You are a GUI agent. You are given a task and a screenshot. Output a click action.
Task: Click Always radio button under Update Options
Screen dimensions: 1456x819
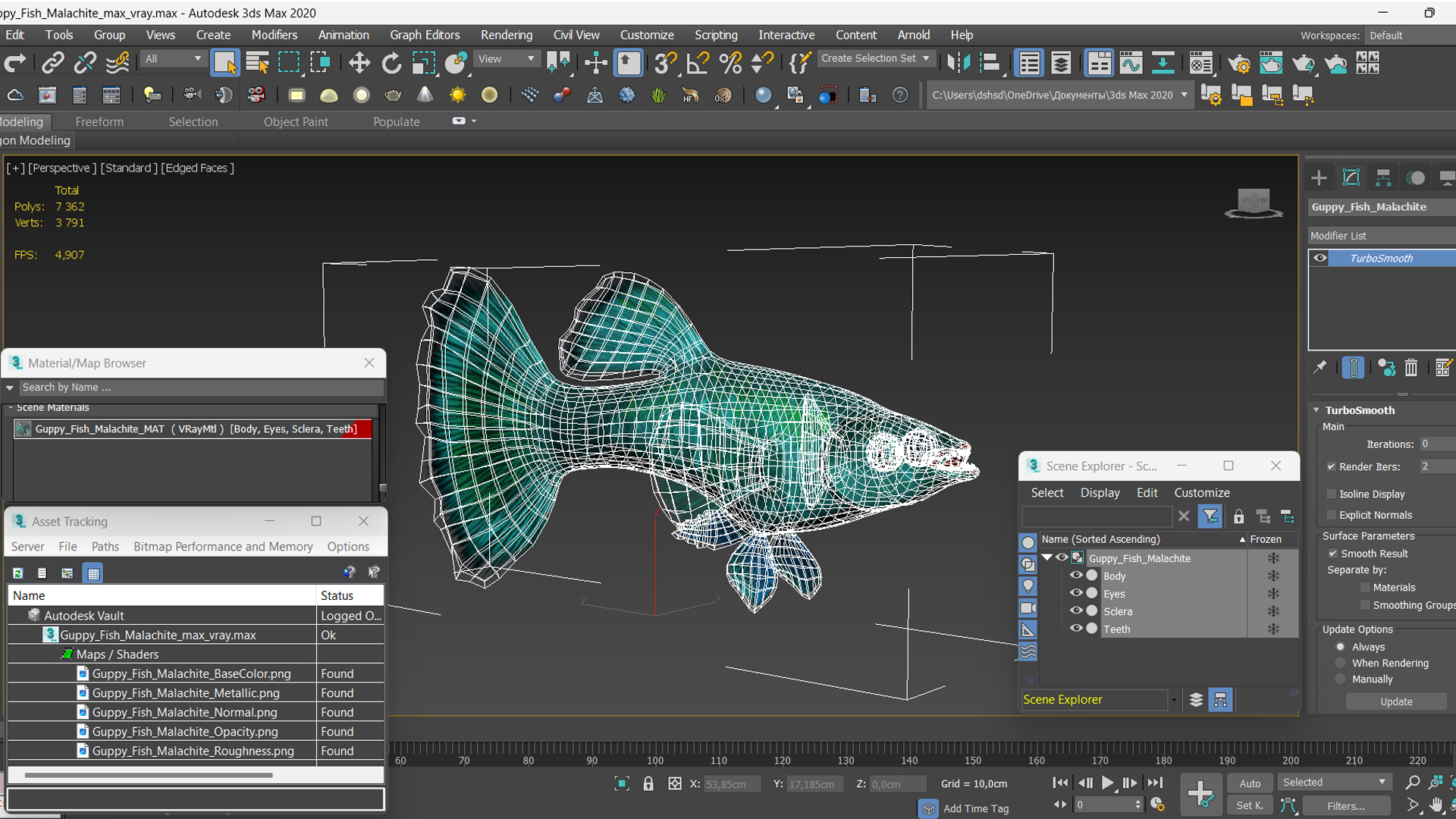(x=1341, y=646)
